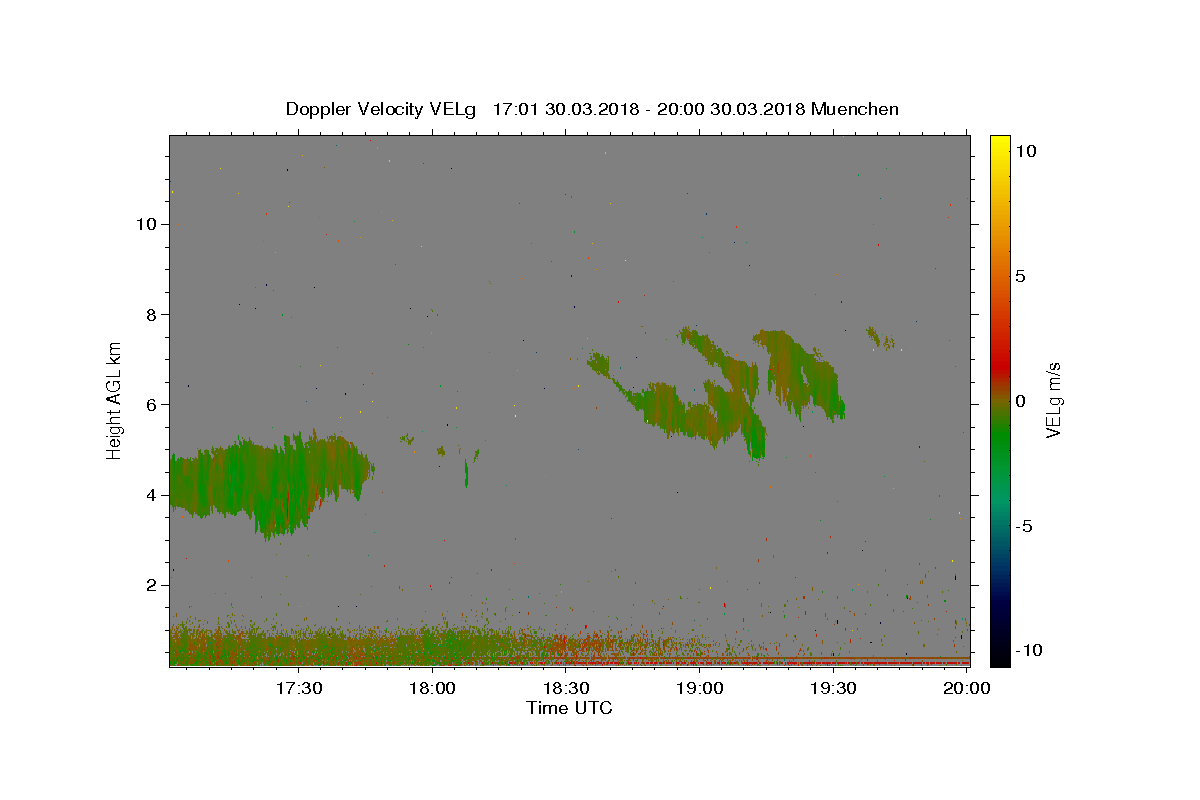The height and width of the screenshot is (800, 1200).
Task: Click the 'Muenchen' station name in title
Action: [x=855, y=109]
